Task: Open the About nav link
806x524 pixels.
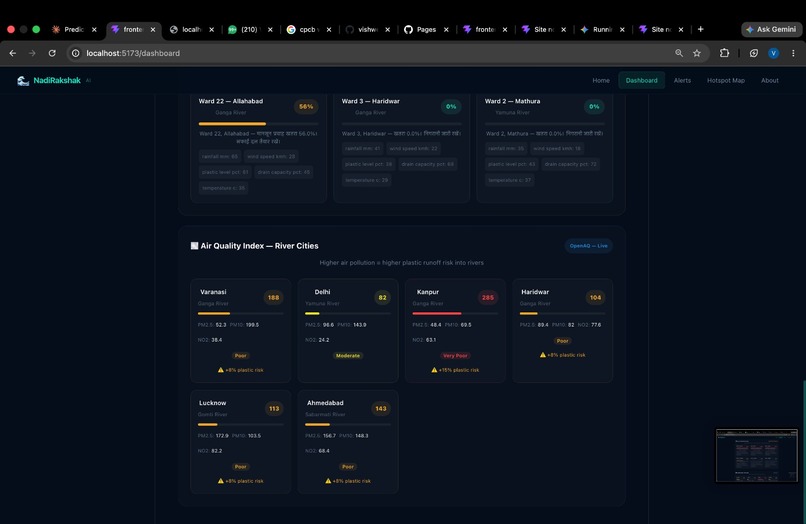Action: [770, 80]
